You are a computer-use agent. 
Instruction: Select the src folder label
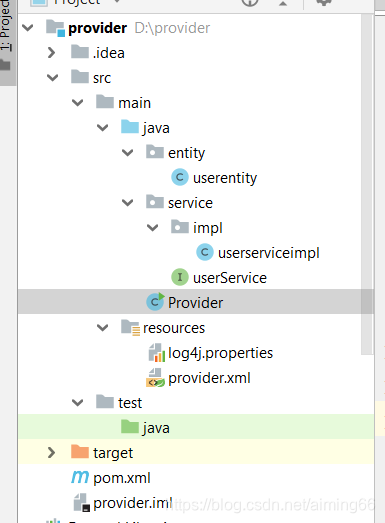coord(102,78)
